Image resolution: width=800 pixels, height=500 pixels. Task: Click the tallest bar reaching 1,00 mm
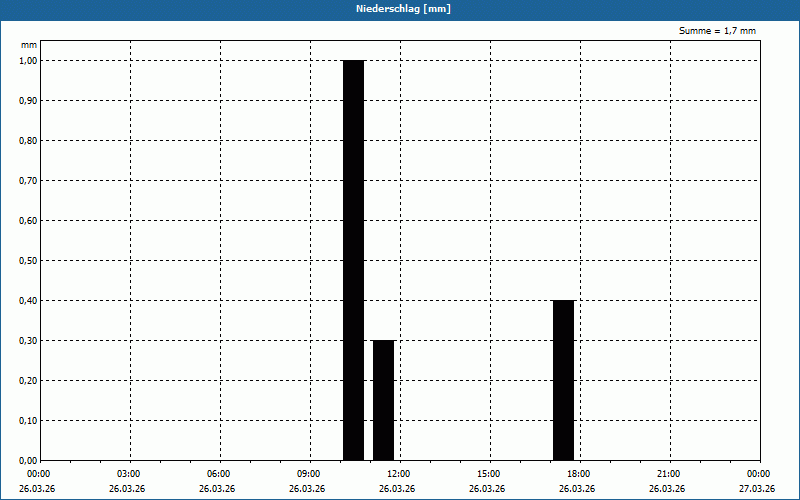[x=353, y=260]
